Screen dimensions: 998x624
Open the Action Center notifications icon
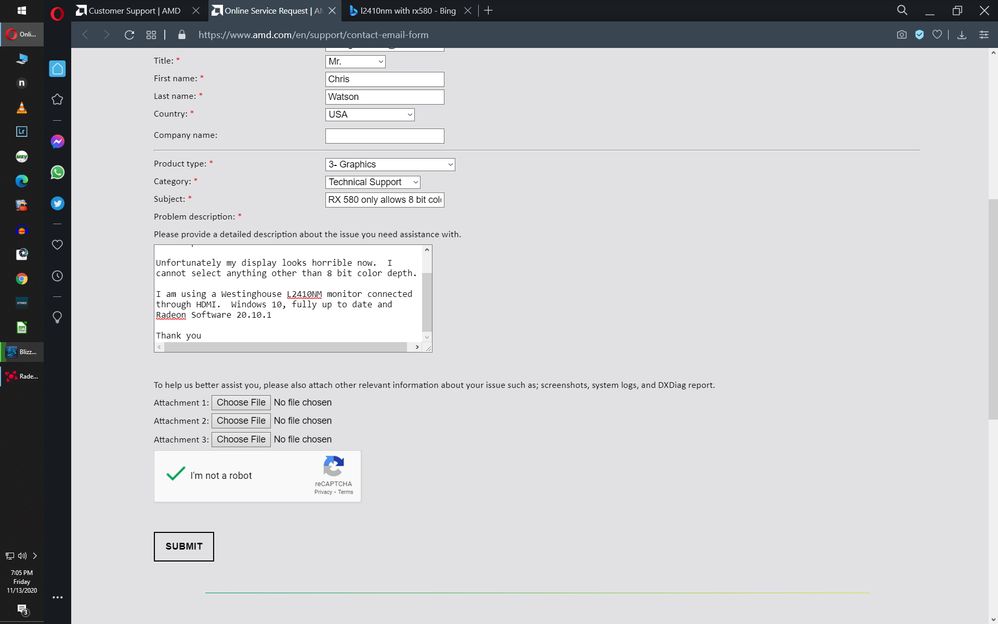[x=22, y=609]
